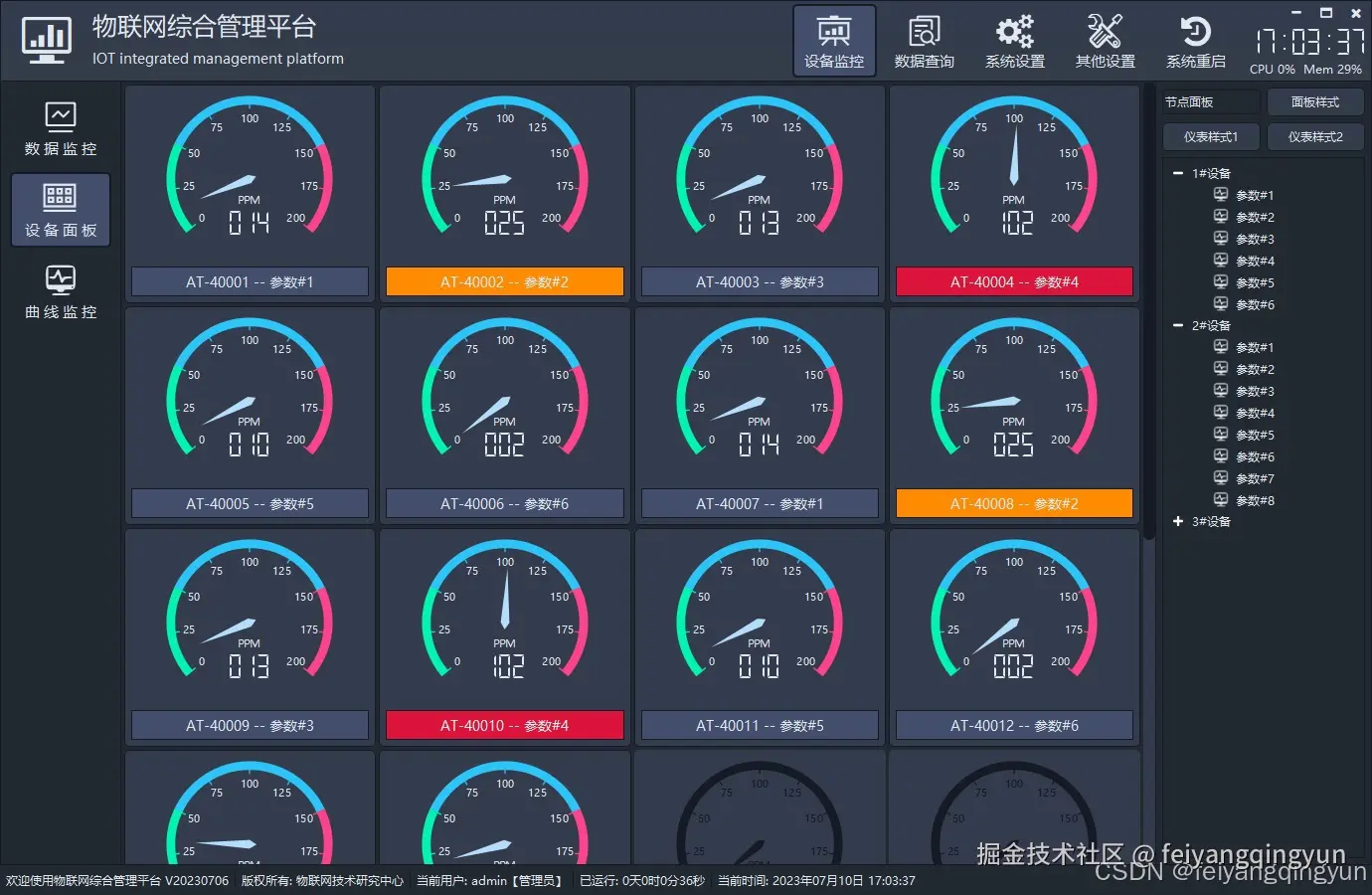
Task: Switch to the 面板样式 tab
Action: 1315,102
